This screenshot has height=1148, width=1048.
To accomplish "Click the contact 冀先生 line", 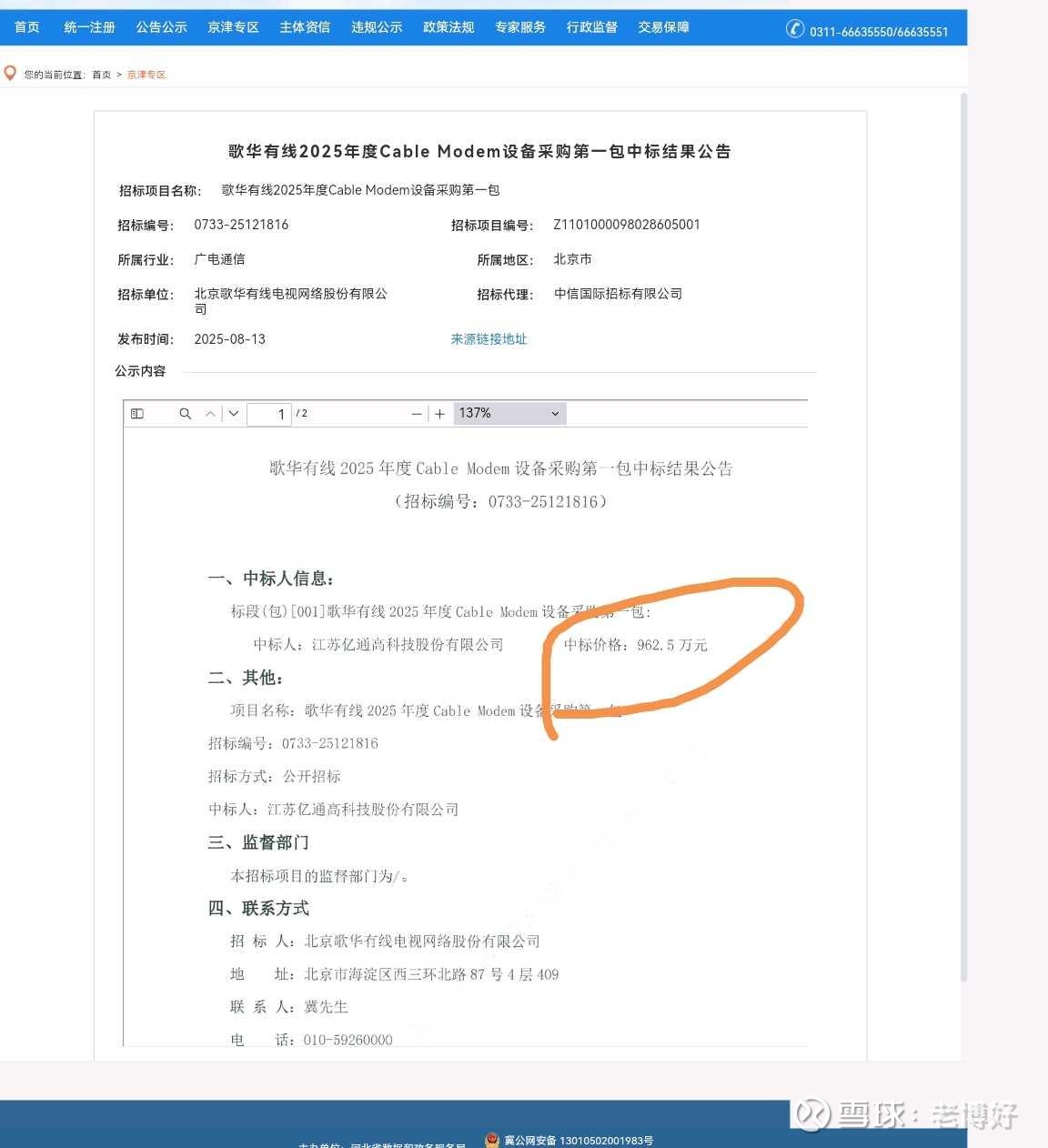I will 289,1007.
